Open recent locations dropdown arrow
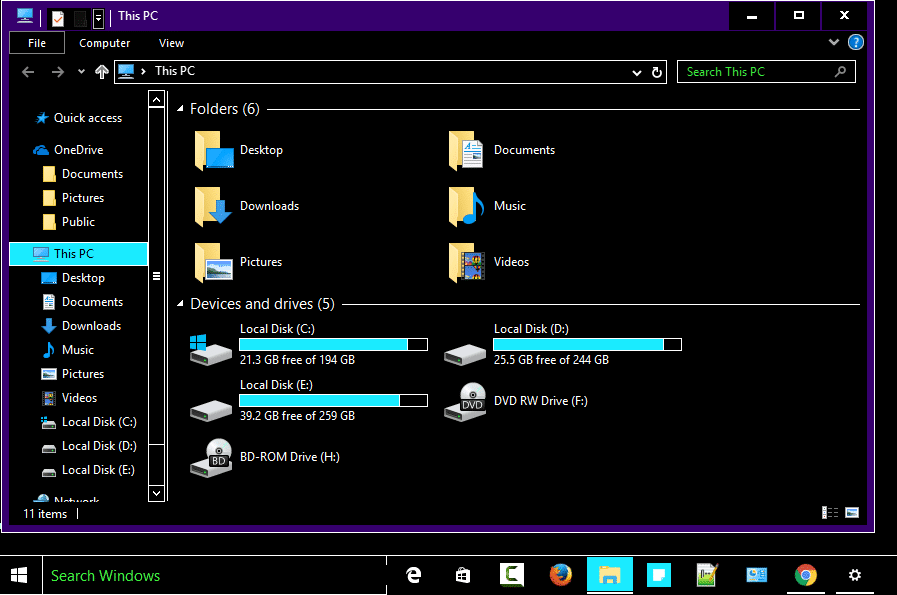This screenshot has height=595, width=897. click(81, 72)
